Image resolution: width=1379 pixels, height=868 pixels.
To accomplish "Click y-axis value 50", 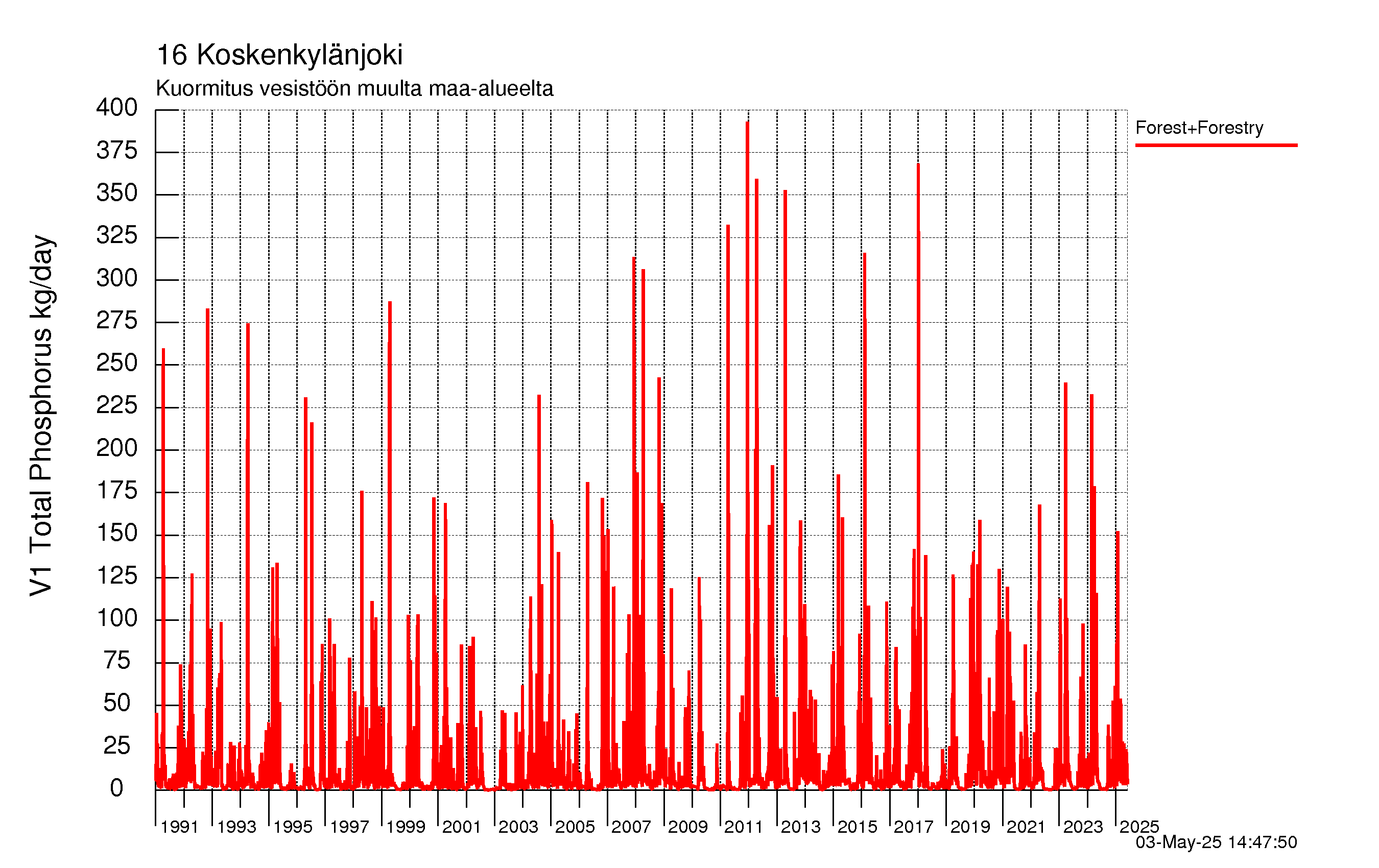I will coord(117,703).
